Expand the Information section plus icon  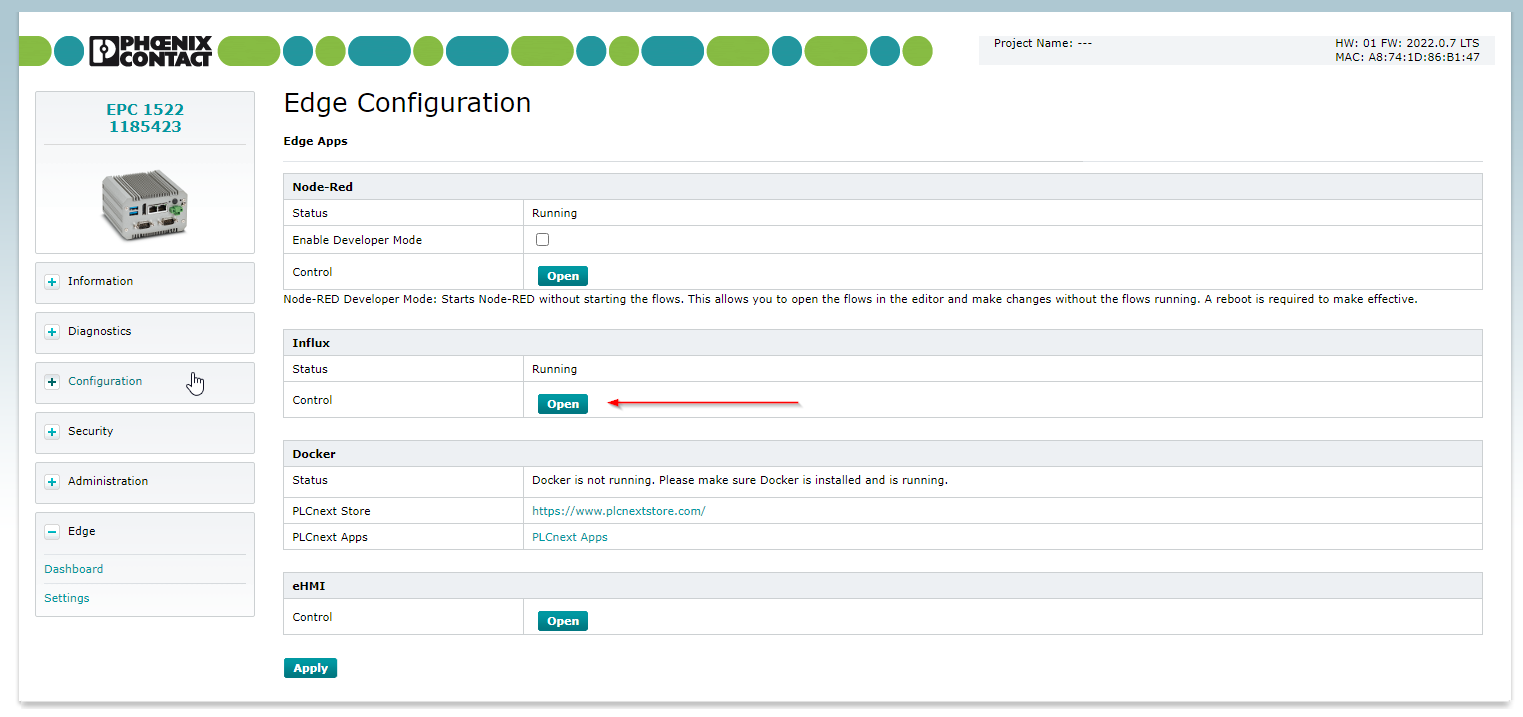[x=52, y=282]
